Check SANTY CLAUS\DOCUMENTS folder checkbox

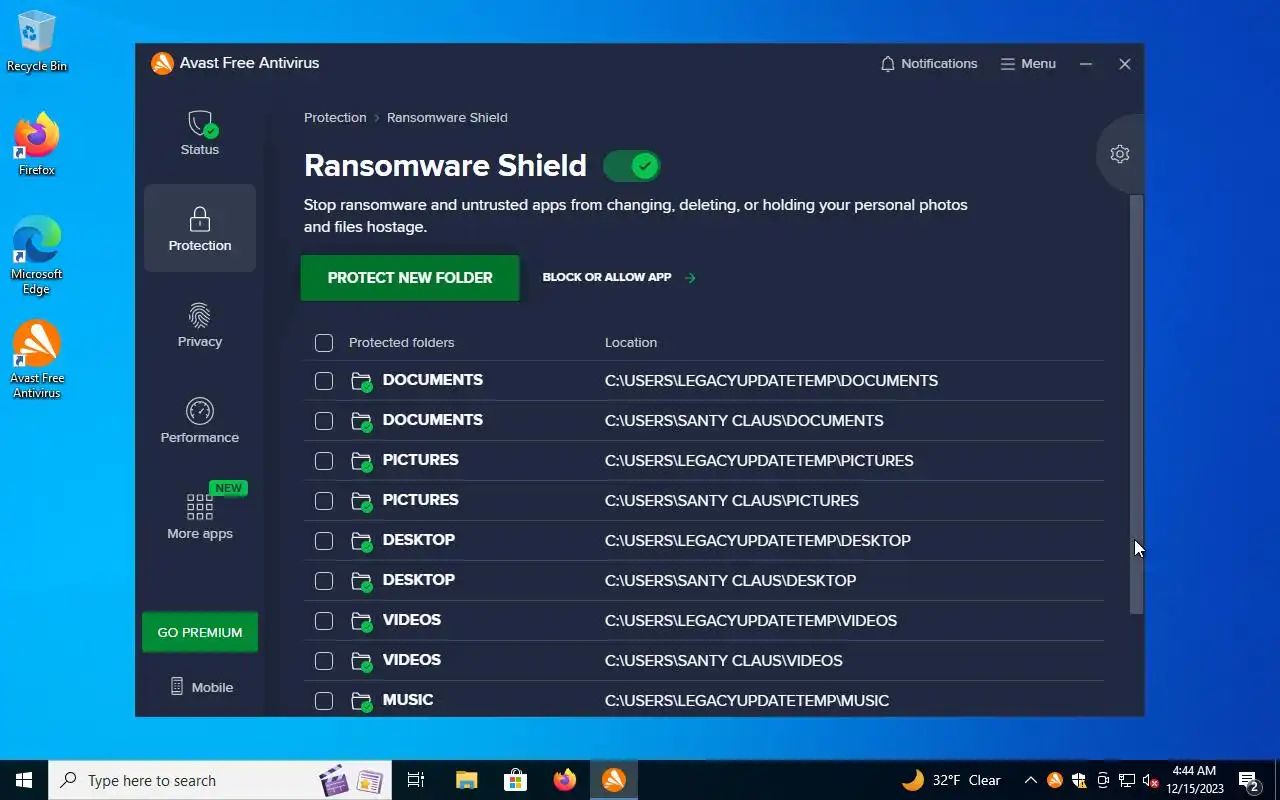point(324,421)
